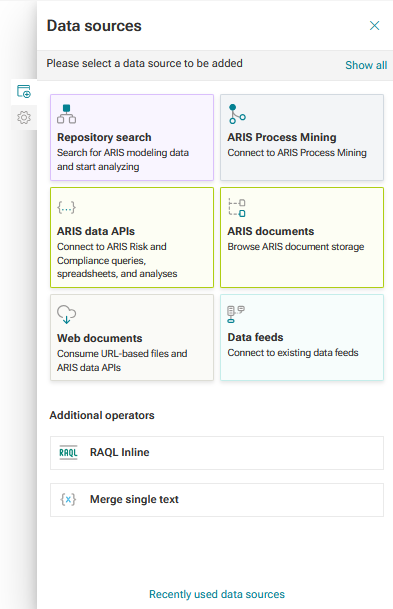Viewport: 393px width, 609px height.
Task: Click the ARIS Process Mining branch icon
Action: [237, 114]
